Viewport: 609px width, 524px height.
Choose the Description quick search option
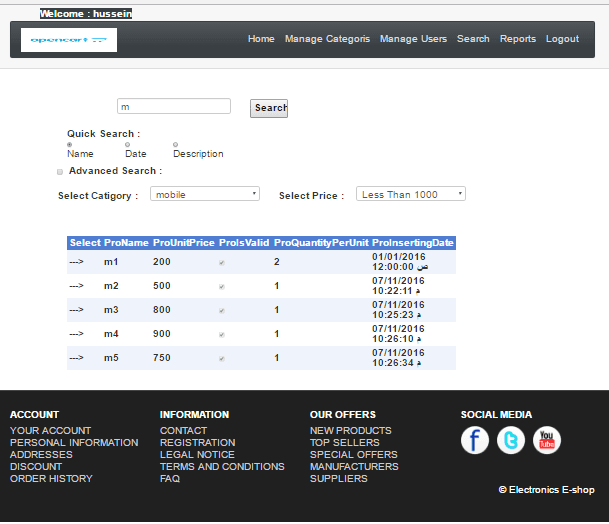[176, 145]
